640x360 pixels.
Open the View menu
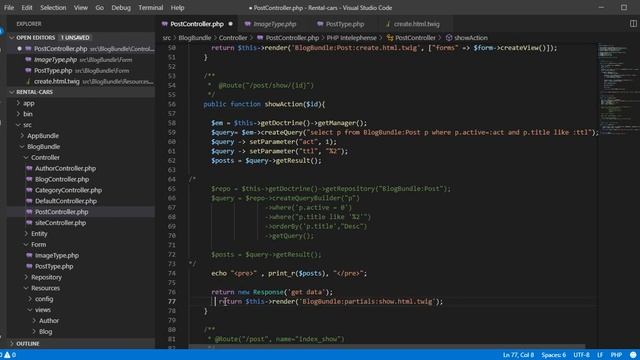coord(81,8)
